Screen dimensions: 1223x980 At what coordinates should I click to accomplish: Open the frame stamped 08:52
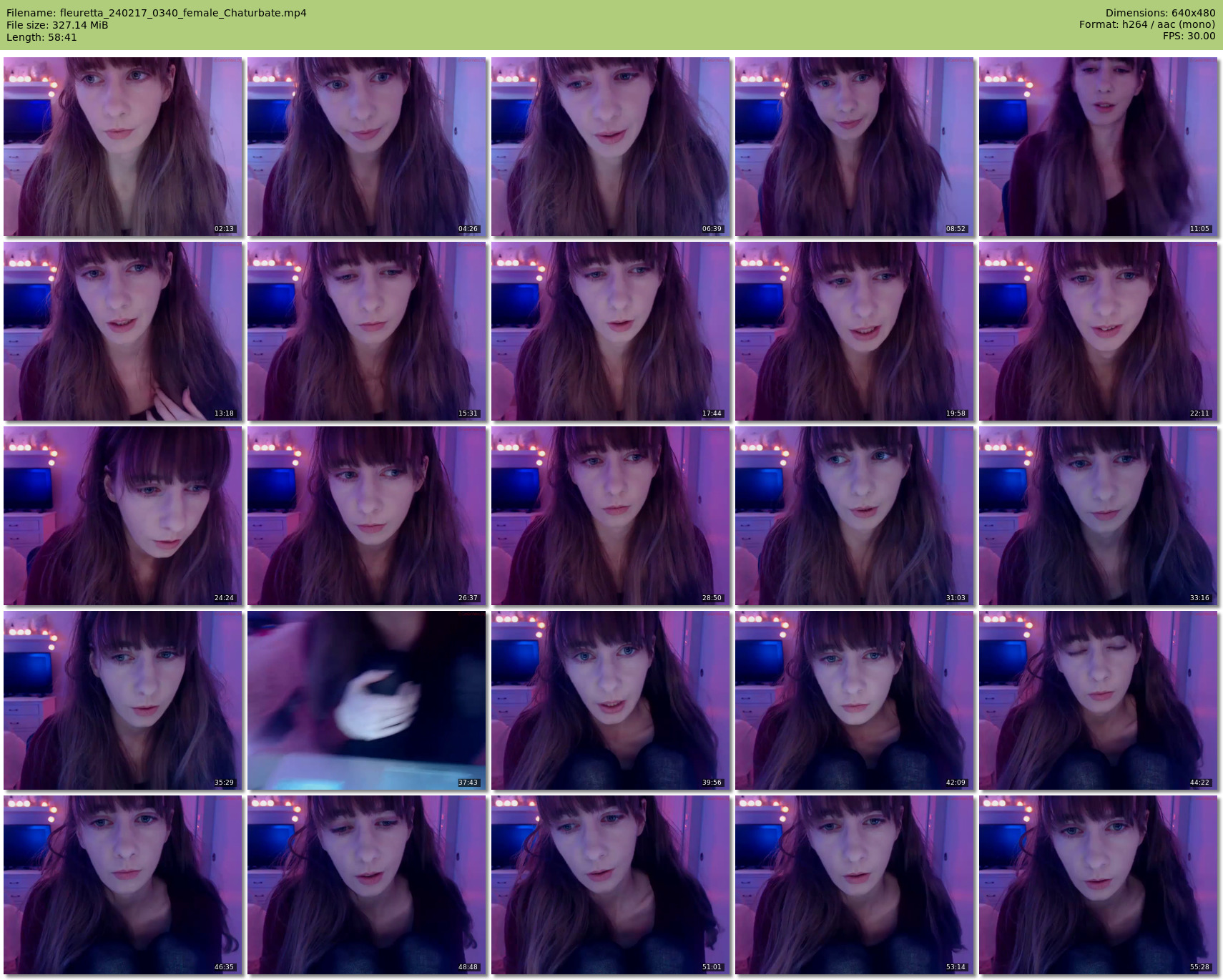855,147
